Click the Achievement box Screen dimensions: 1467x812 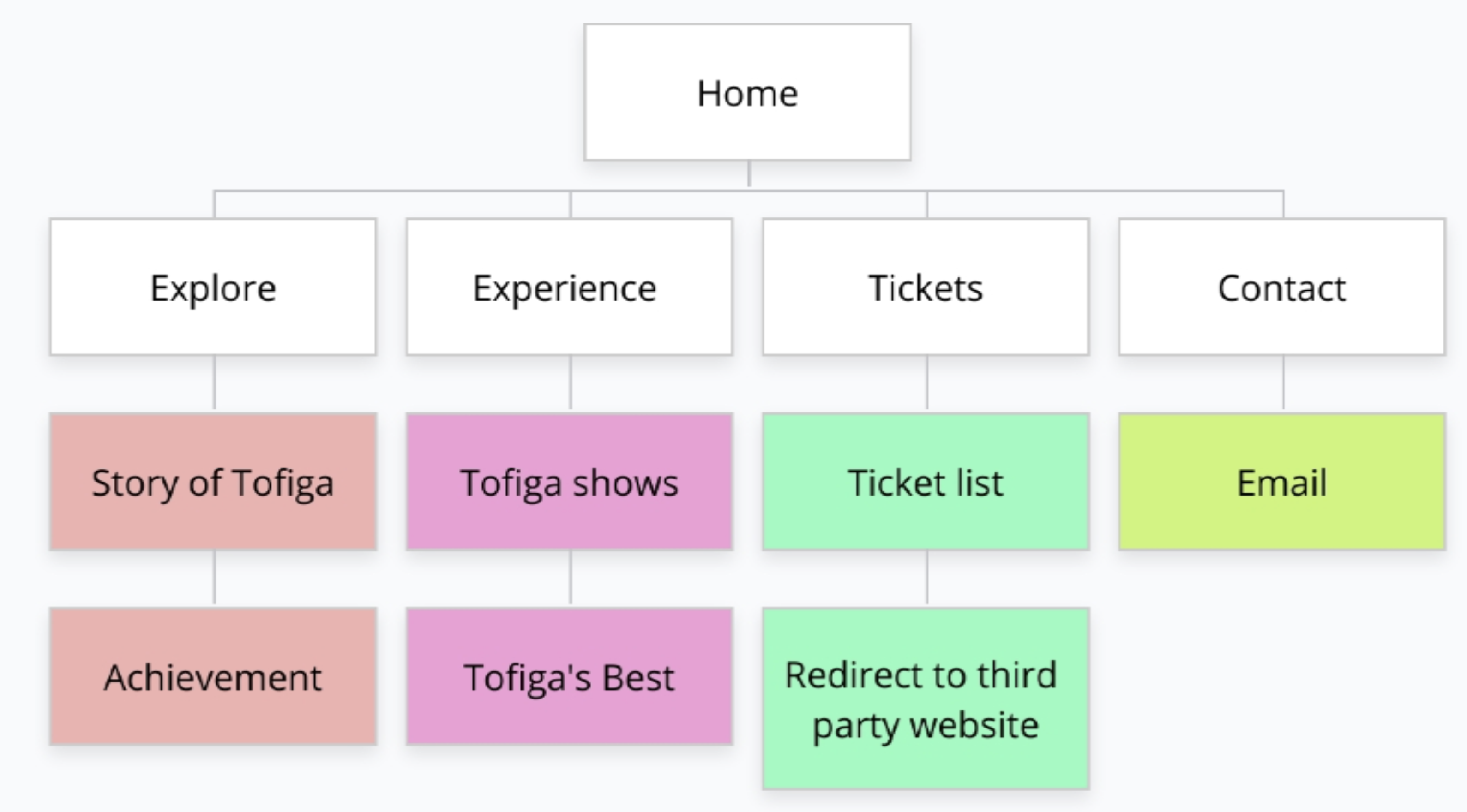click(x=213, y=676)
